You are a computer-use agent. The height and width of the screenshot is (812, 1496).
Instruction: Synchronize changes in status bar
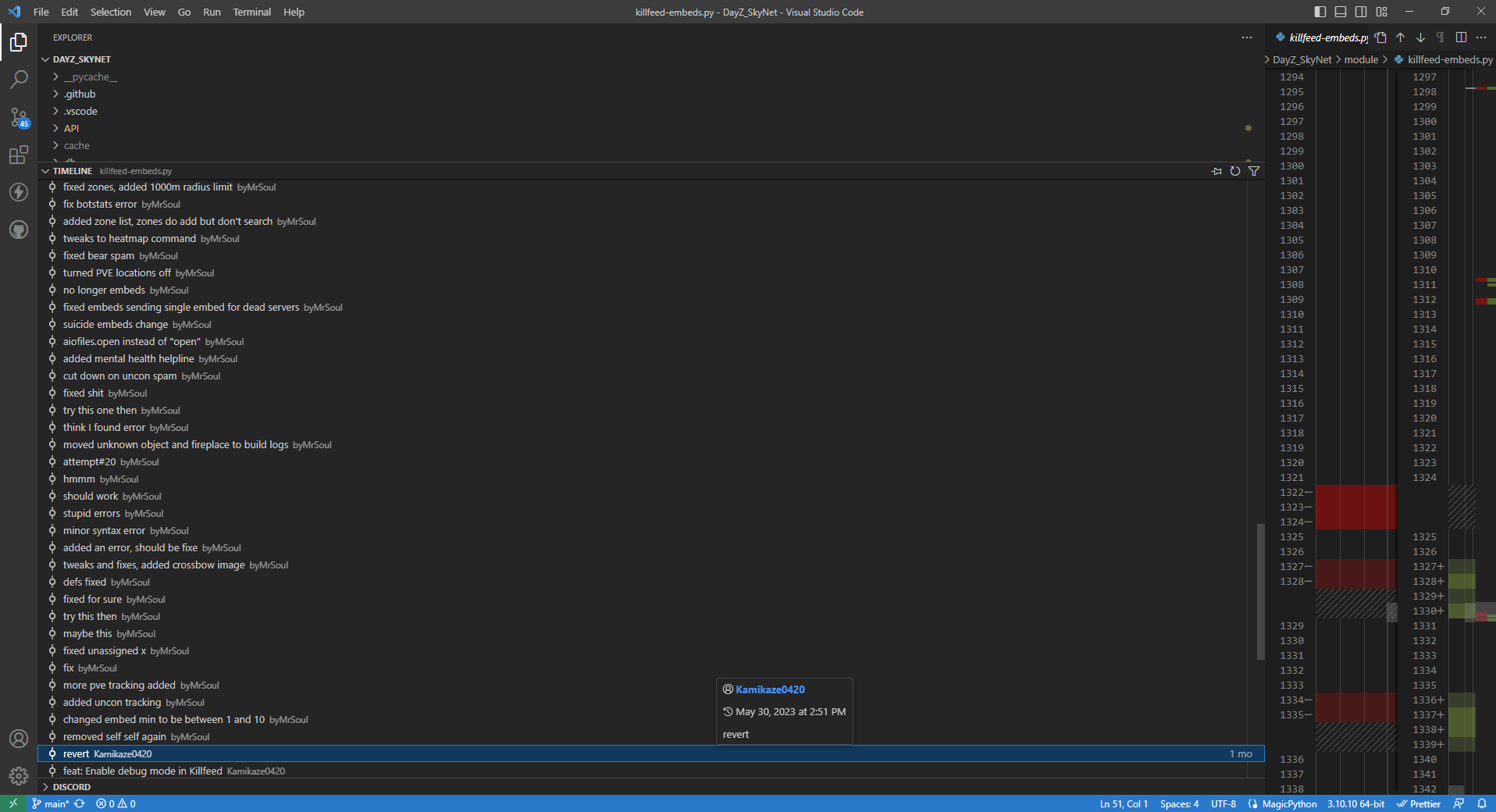80,803
